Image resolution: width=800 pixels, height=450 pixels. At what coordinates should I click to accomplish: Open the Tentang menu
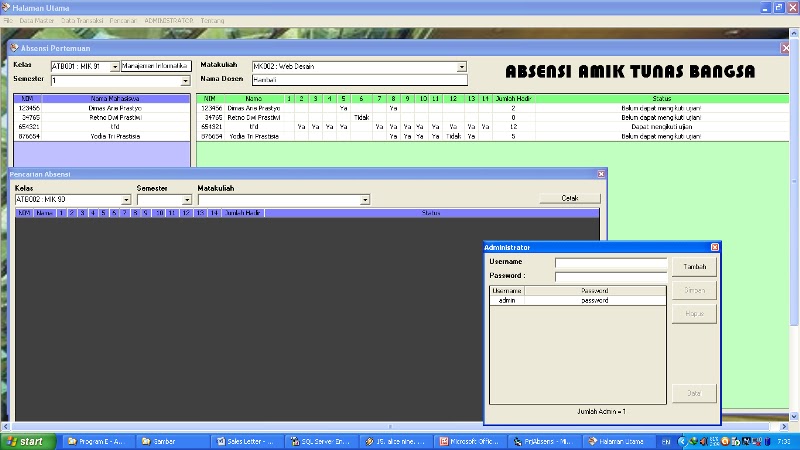(212, 21)
